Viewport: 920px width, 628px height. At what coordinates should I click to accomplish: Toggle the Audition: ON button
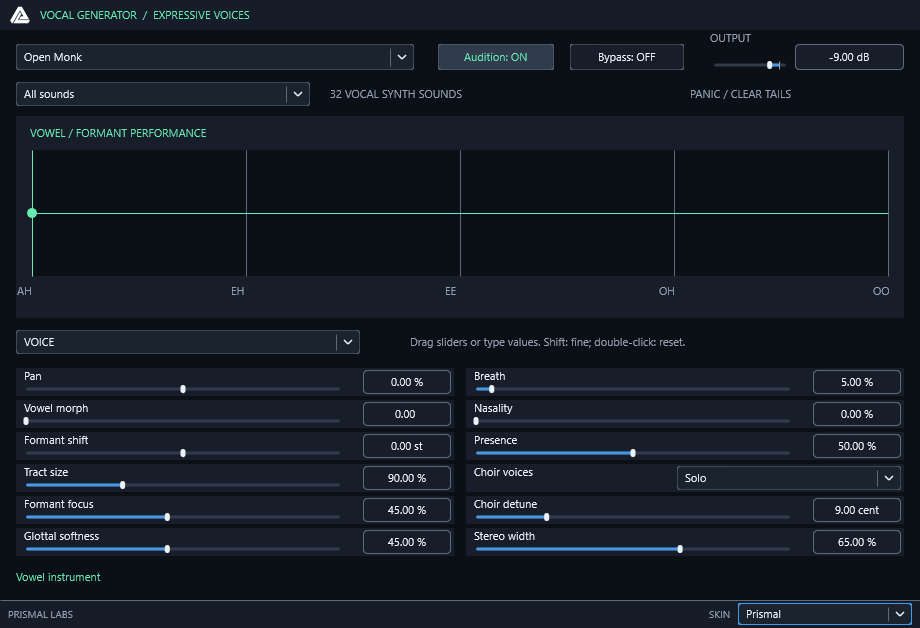point(496,57)
